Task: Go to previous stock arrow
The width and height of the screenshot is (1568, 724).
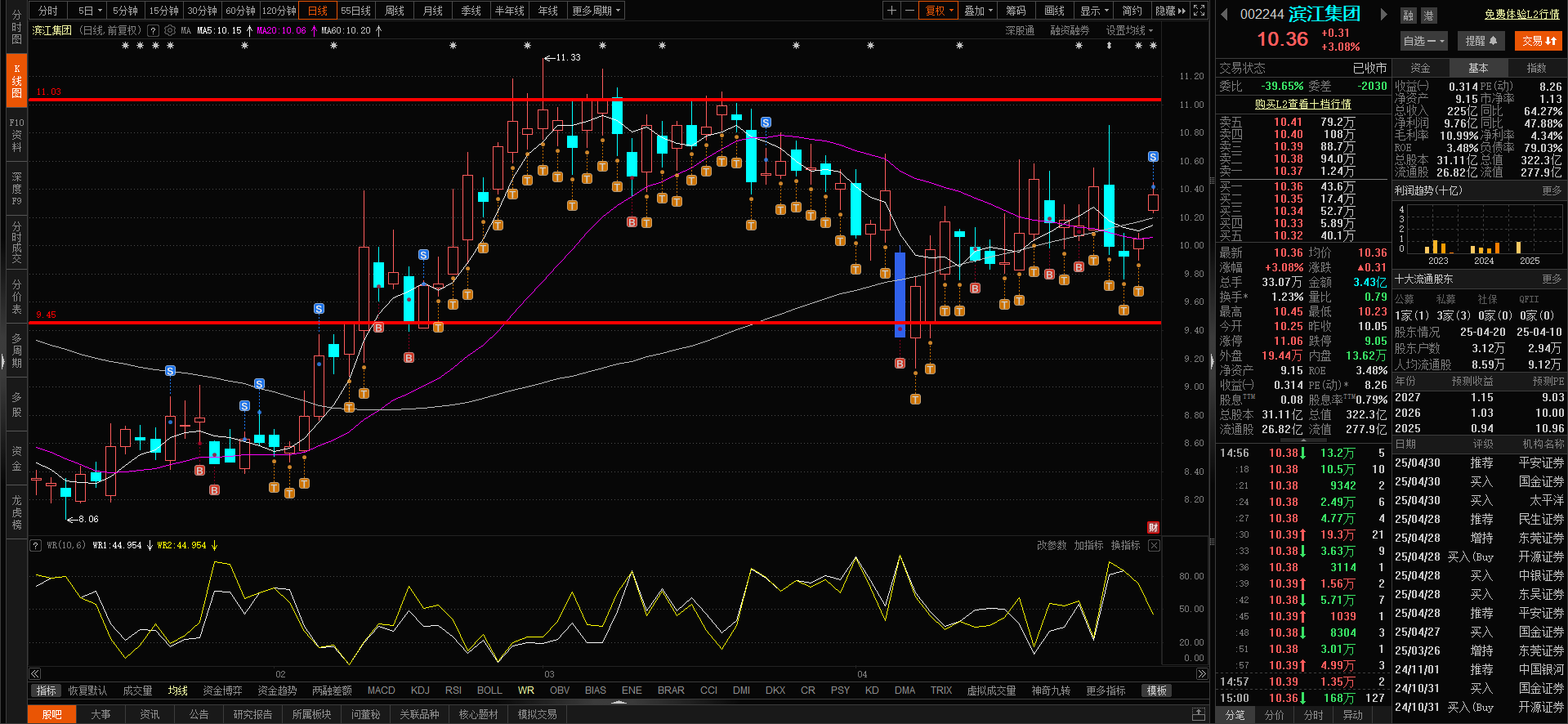Action: coord(1224,15)
